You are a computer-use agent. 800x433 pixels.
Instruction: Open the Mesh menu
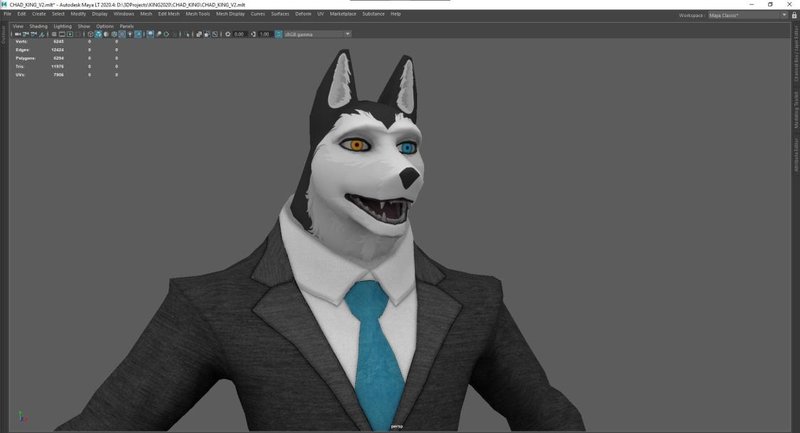[x=146, y=14]
